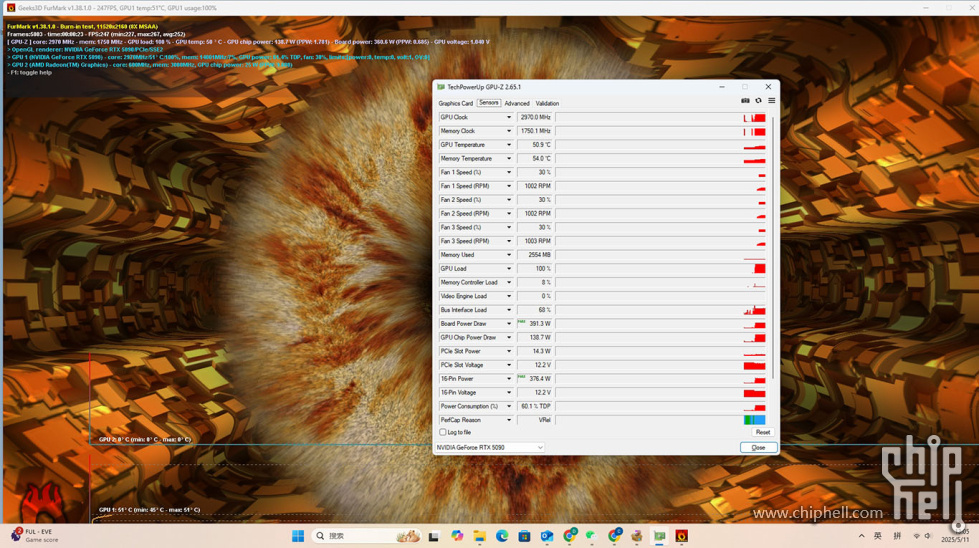This screenshot has height=548, width=979.
Task: Click the FurMark icon in its title bar
Action: (x=11, y=8)
